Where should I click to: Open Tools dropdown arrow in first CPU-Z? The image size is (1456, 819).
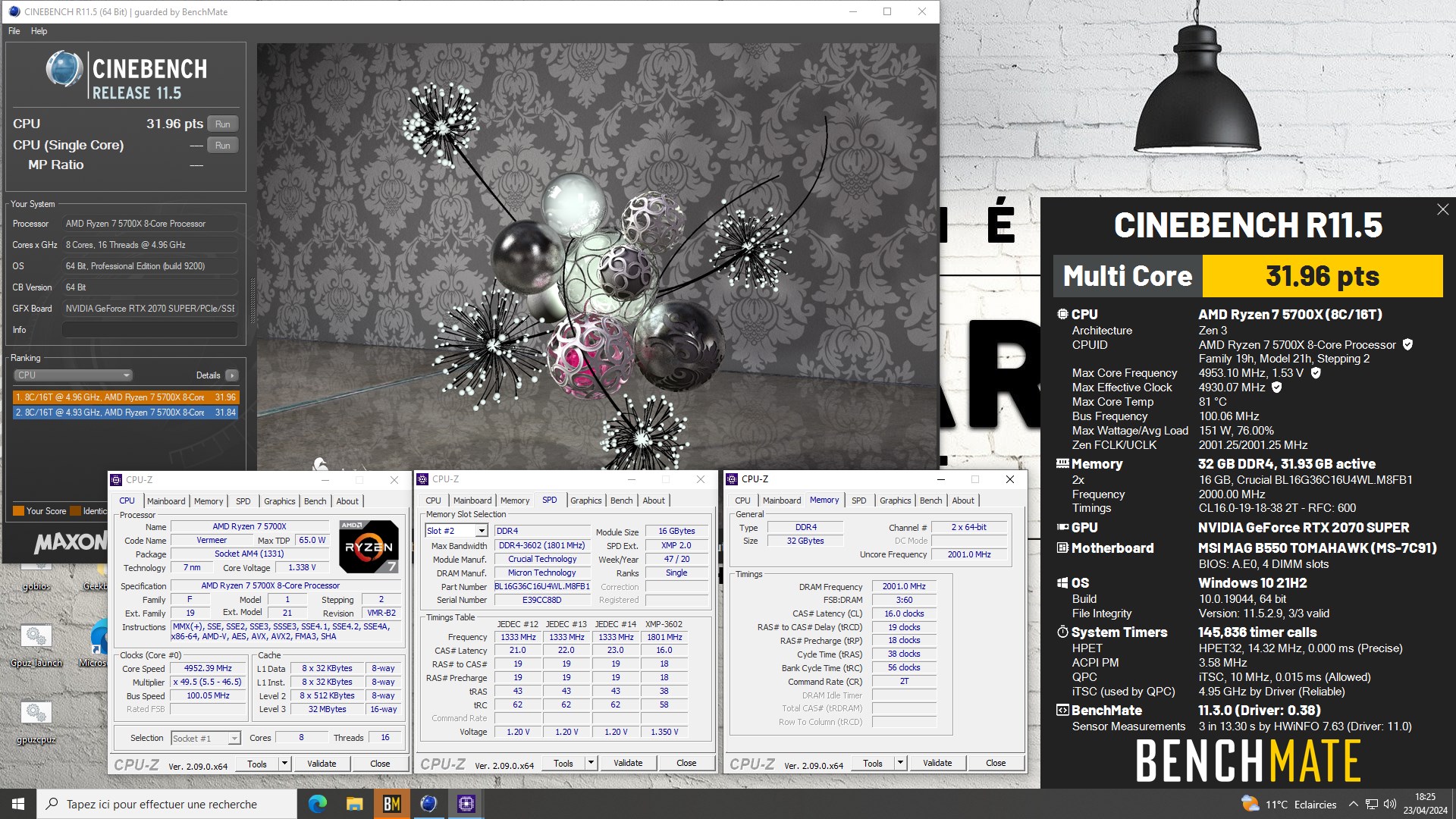coord(284,764)
